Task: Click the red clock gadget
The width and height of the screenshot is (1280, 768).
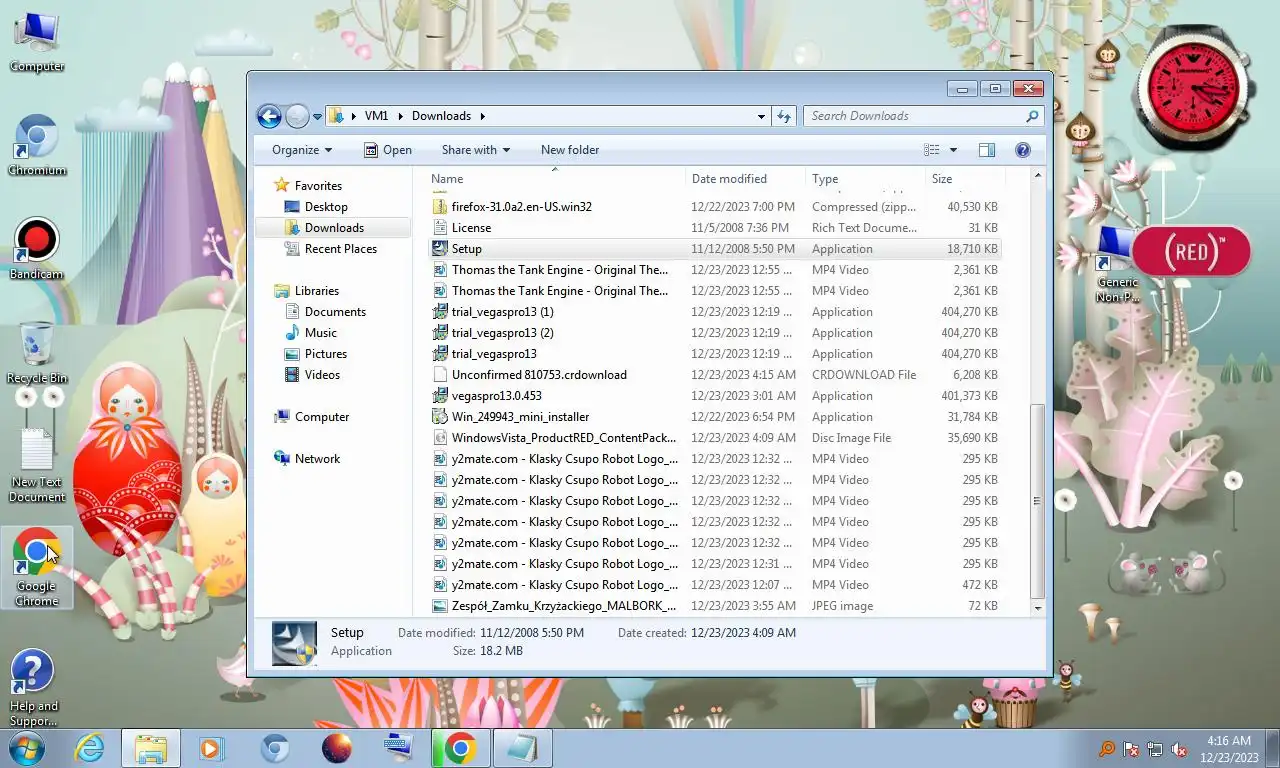Action: point(1194,88)
